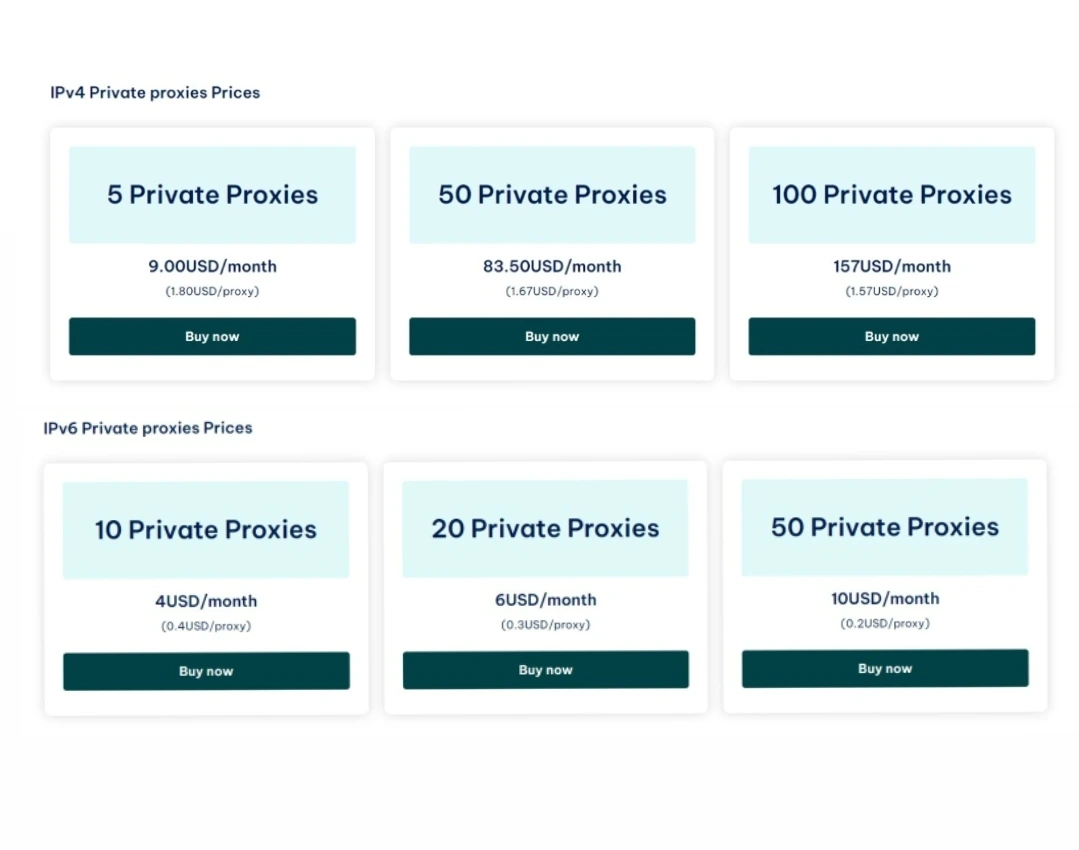This screenshot has height=850, width=1079.
Task: Select the 100 Private Proxies banner
Action: pyautogui.click(x=892, y=195)
